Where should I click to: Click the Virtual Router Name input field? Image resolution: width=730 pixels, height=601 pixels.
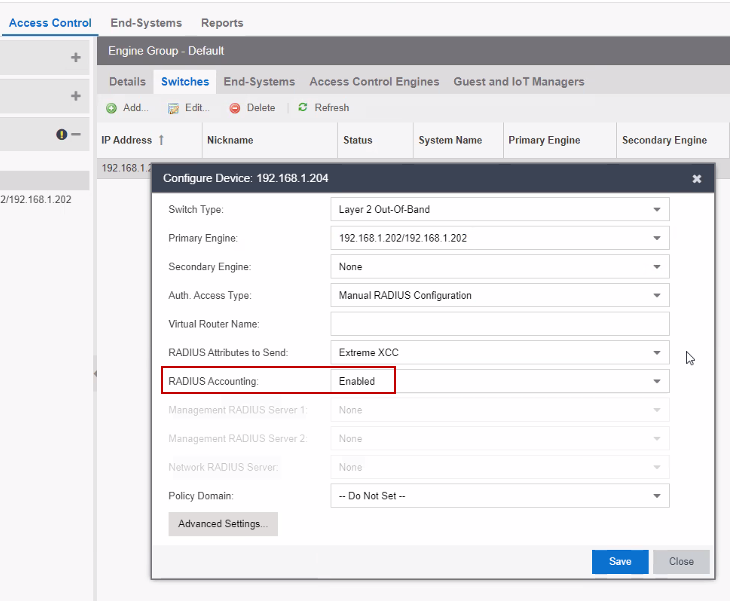500,324
